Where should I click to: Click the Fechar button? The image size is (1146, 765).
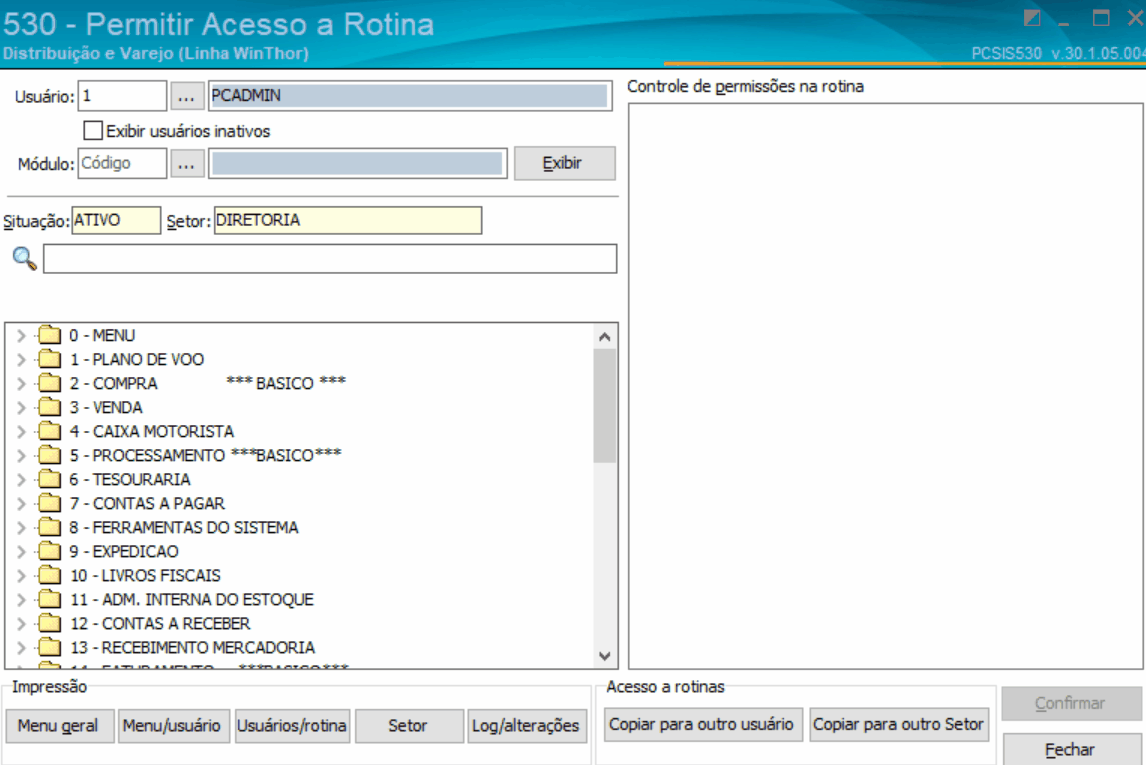click(x=1071, y=750)
